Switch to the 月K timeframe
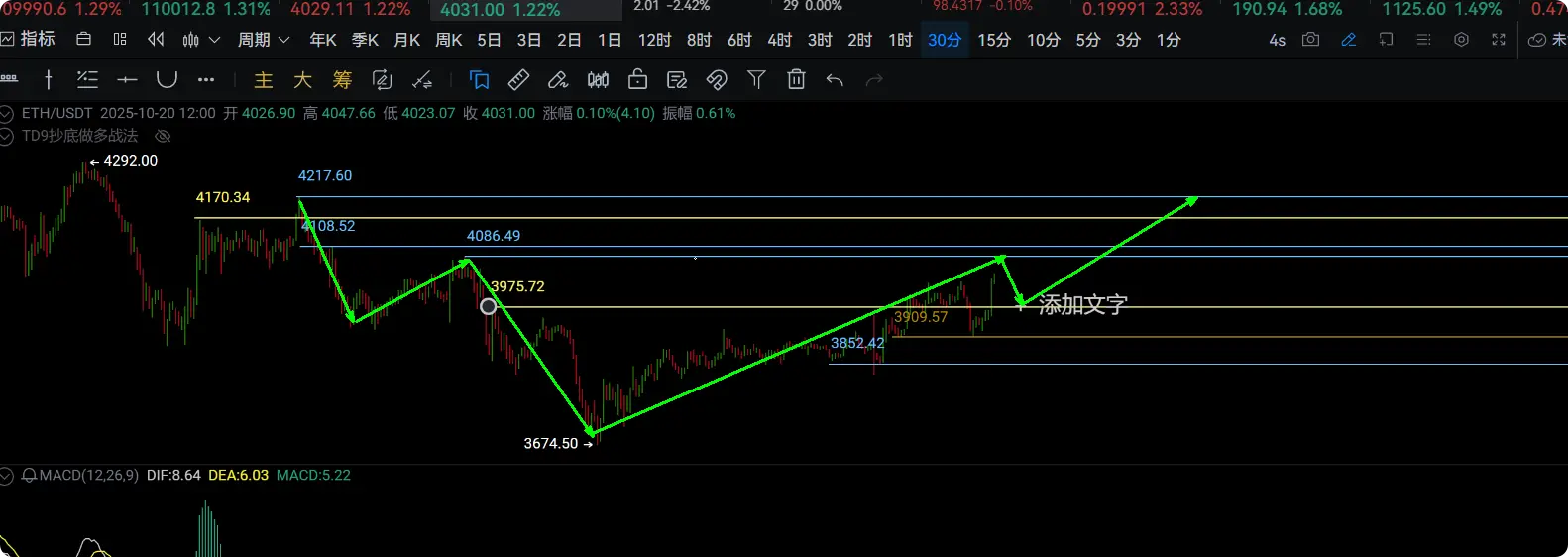1568x557 pixels. (x=407, y=40)
